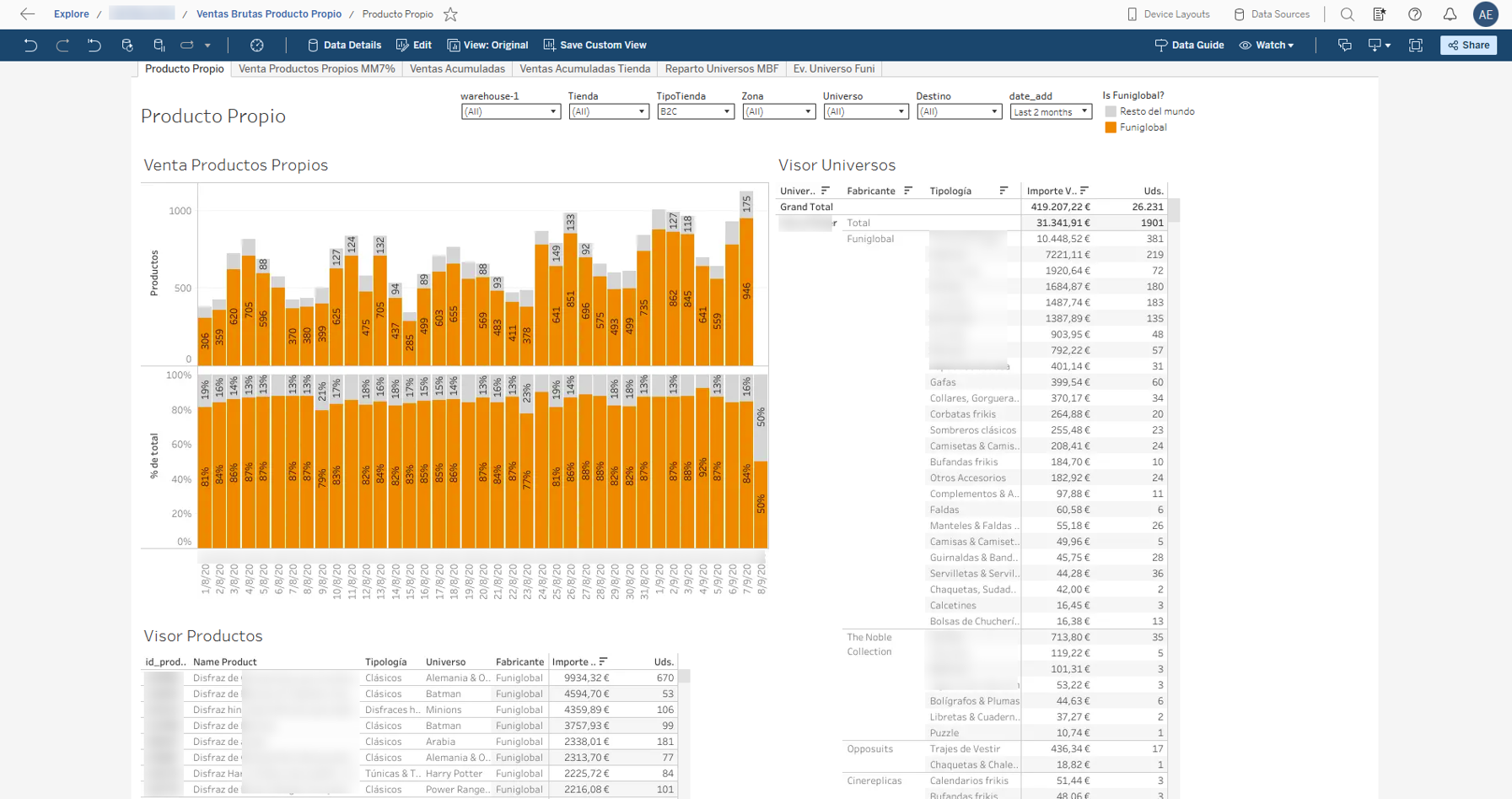Open the TipoTienda B2C dropdown
Screen dimensions: 1512x799
[696, 111]
